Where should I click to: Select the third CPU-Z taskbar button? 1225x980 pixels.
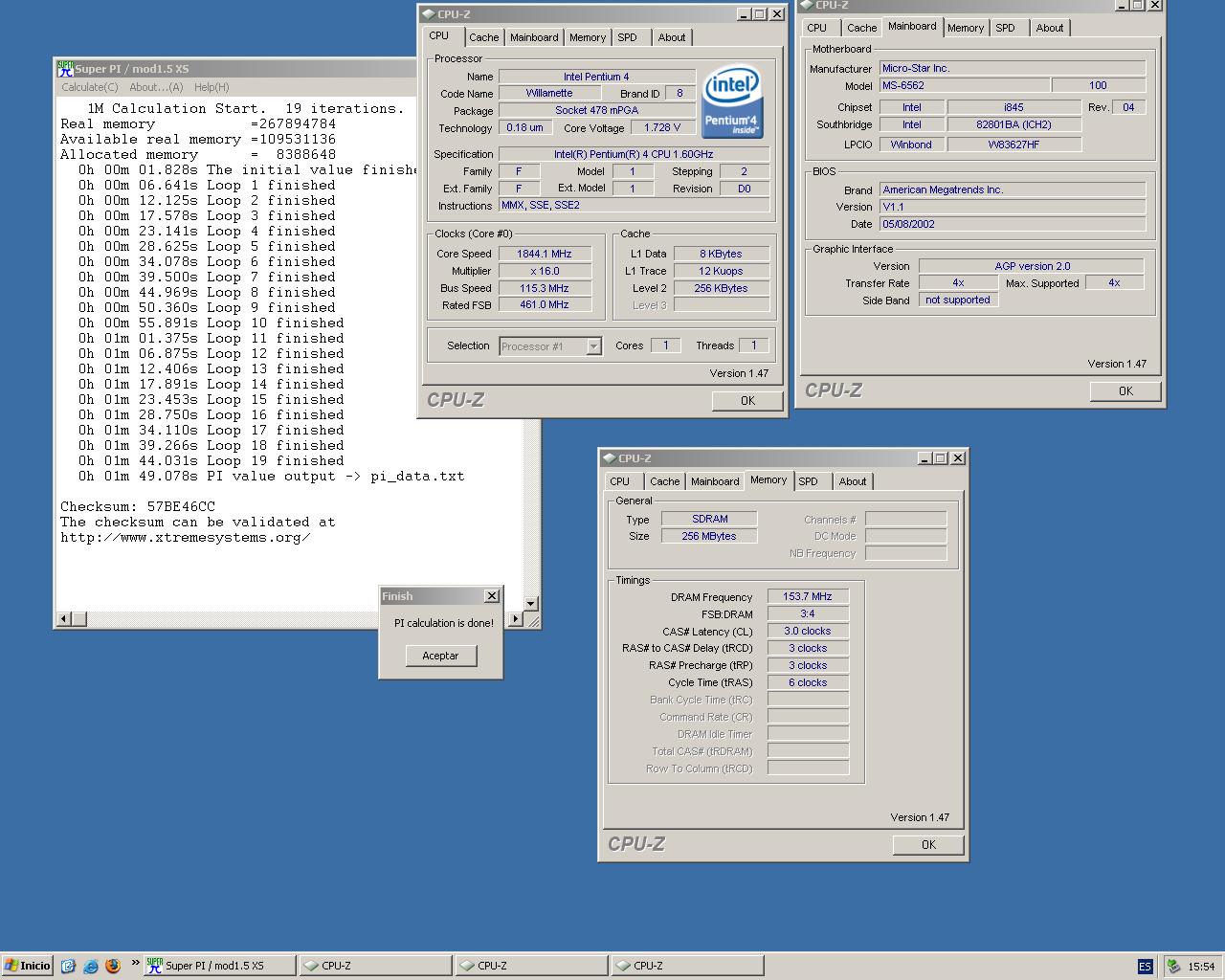click(687, 966)
